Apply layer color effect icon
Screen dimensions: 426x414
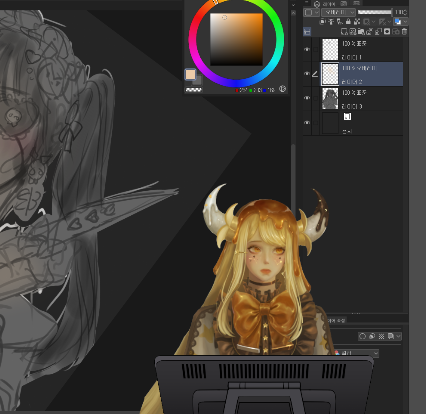[390, 336]
